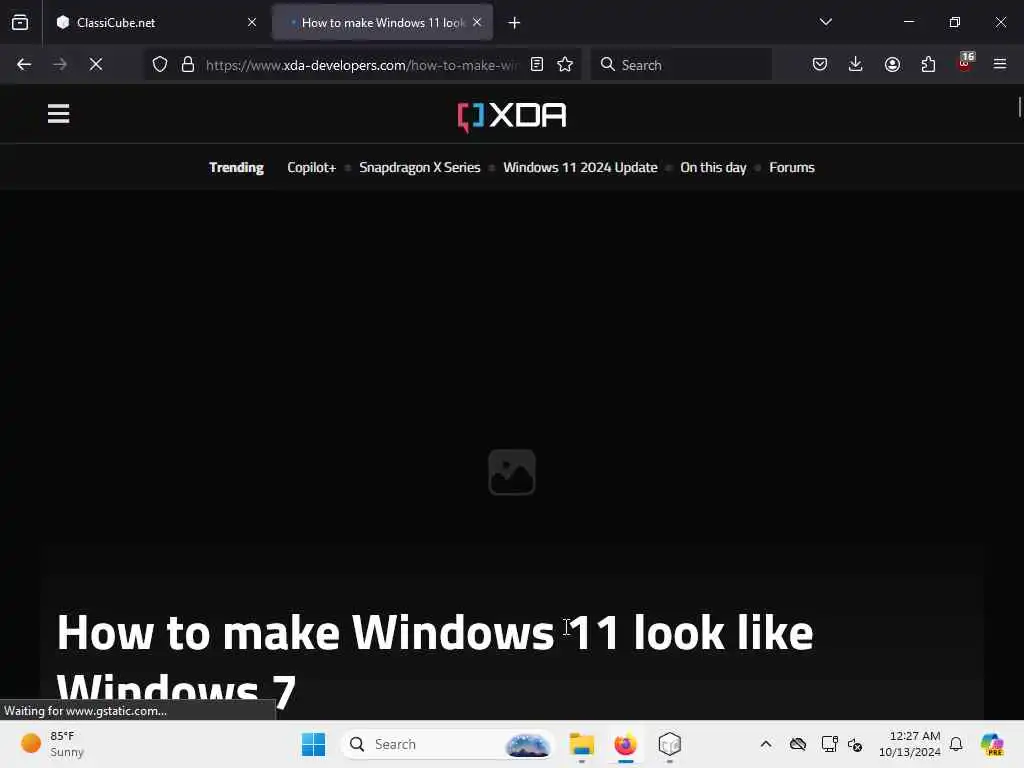
Task: Open the Downloads panel
Action: [x=856, y=65]
